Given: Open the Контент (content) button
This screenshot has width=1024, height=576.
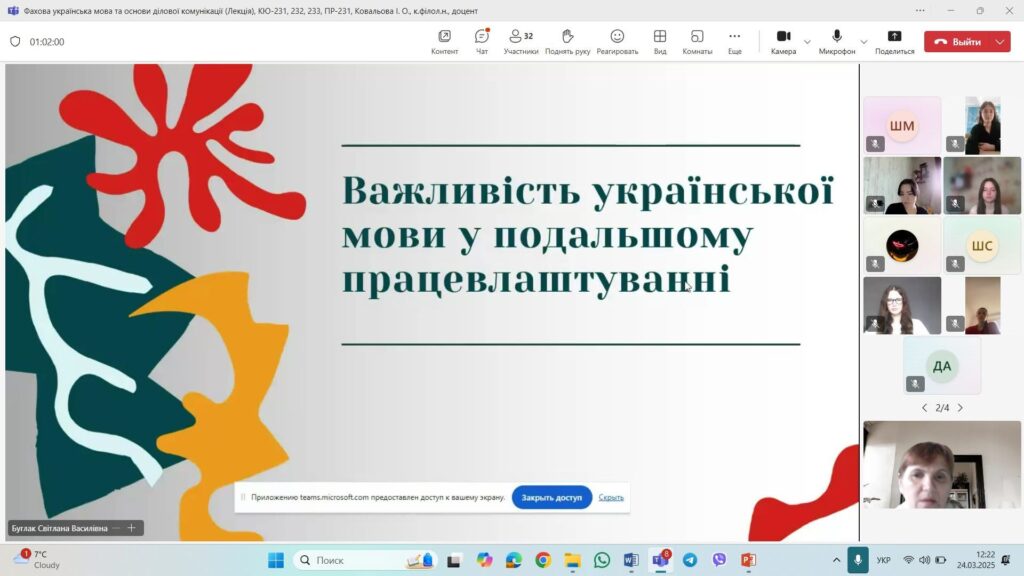Looking at the screenshot, I should [444, 41].
